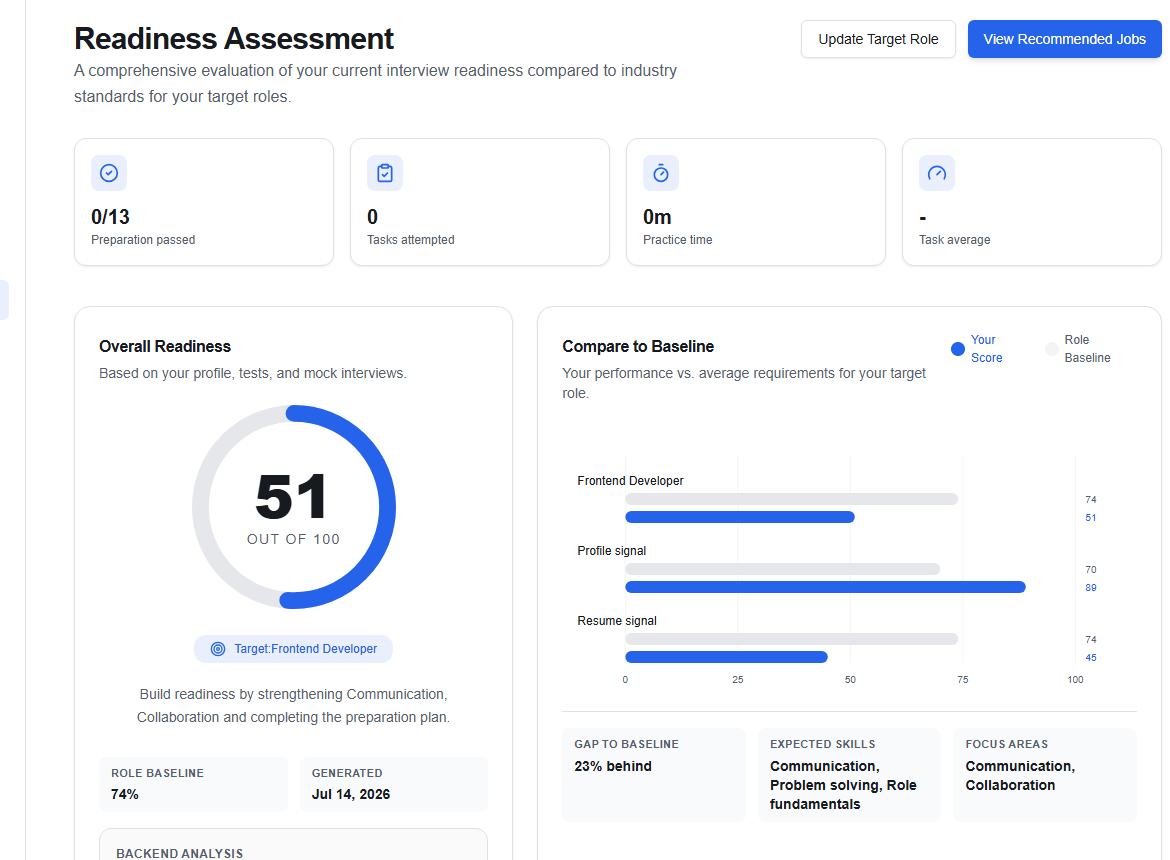The image size is (1170, 860).
Task: Click the Profile signal gray baseline bar
Action: (783, 569)
